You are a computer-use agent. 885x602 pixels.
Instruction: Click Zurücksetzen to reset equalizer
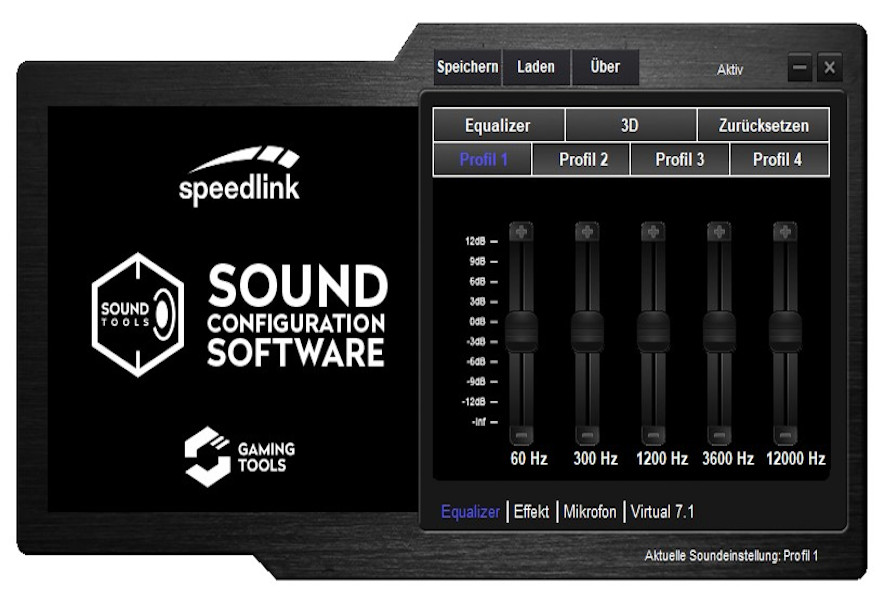click(763, 125)
